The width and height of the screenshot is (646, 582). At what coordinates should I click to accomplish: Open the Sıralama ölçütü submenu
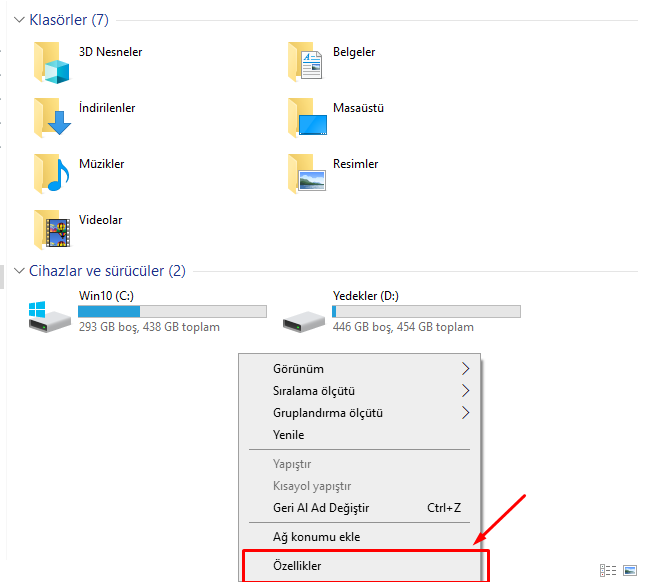point(359,390)
